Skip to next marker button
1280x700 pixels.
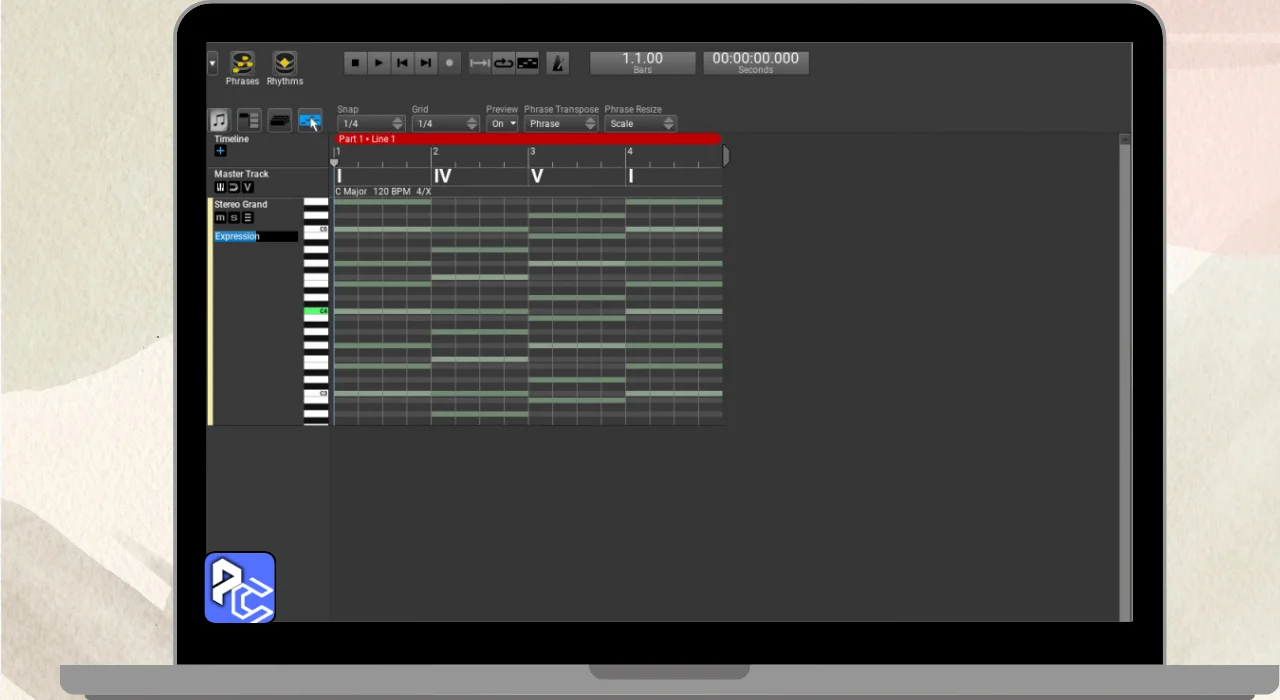coord(425,63)
